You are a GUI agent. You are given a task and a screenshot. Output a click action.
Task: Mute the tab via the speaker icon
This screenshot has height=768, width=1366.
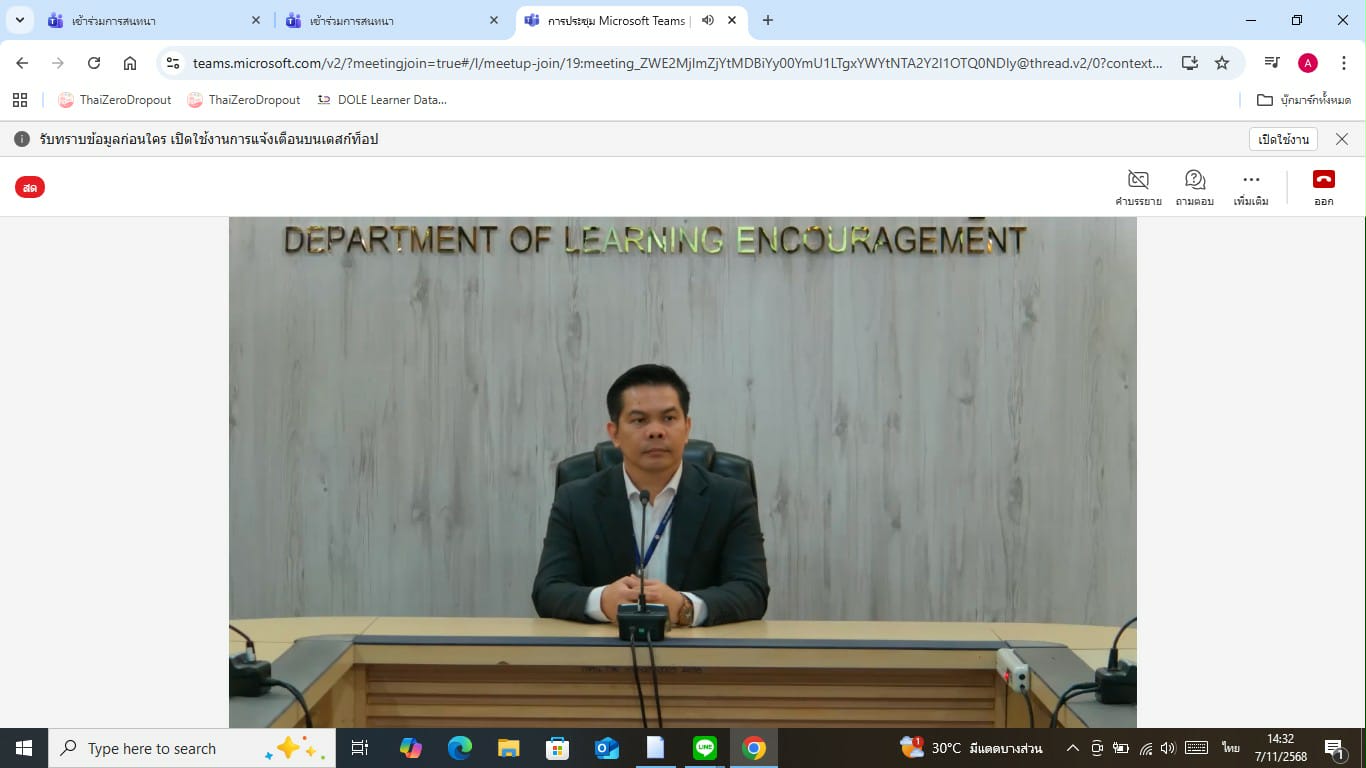click(x=708, y=20)
